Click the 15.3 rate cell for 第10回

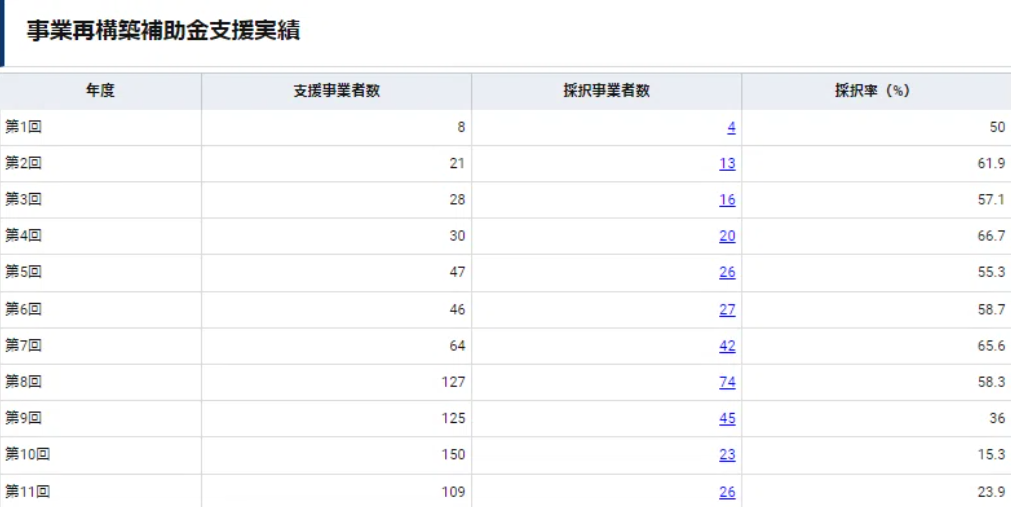pyautogui.click(x=991, y=455)
